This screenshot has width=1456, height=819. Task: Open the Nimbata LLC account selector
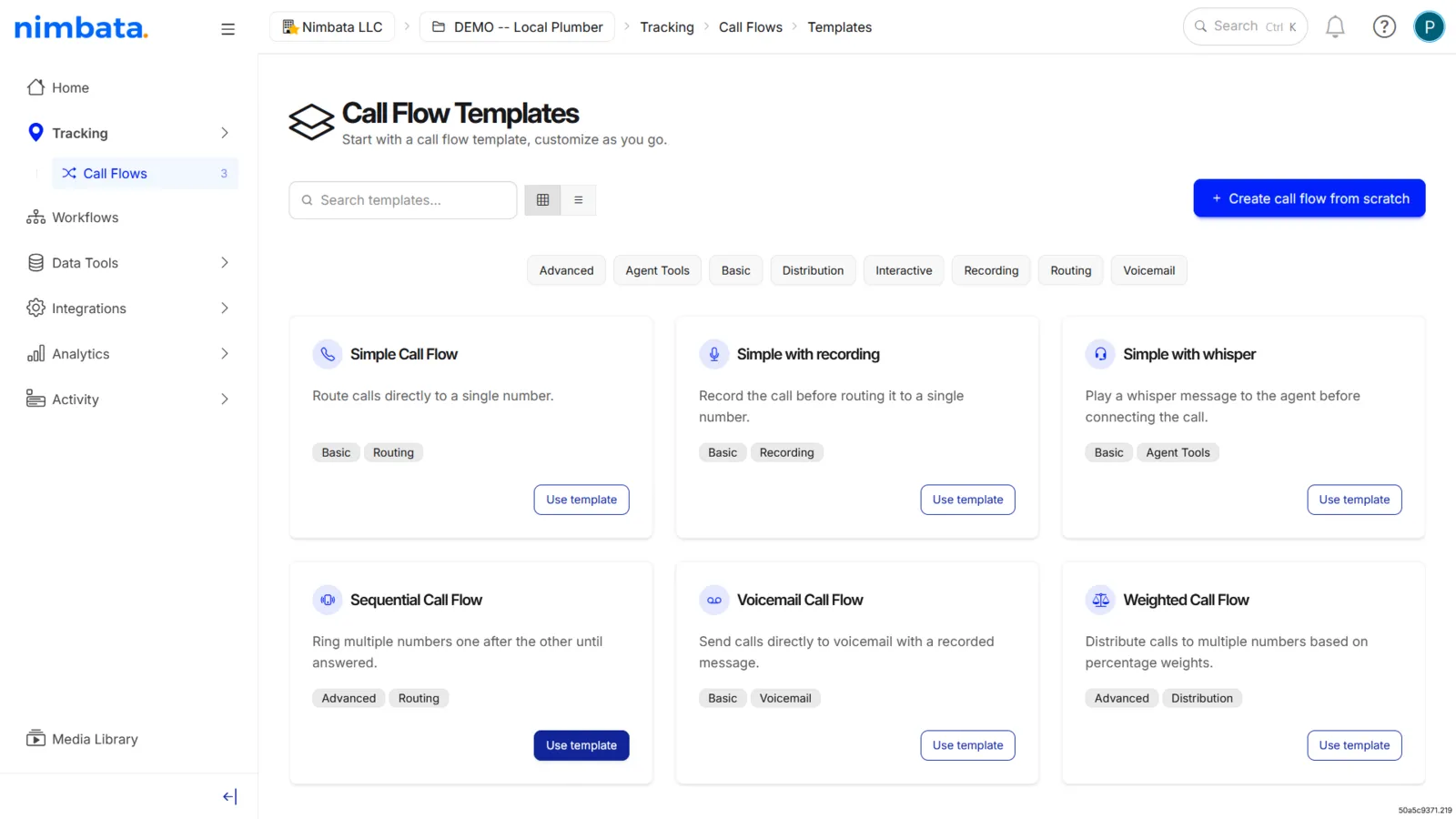332,27
